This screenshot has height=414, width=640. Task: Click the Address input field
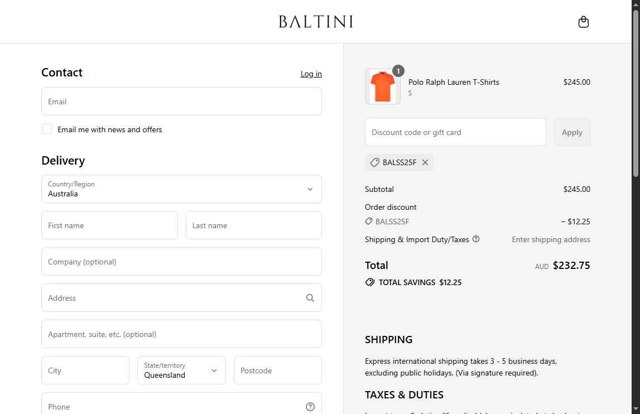coord(181,298)
